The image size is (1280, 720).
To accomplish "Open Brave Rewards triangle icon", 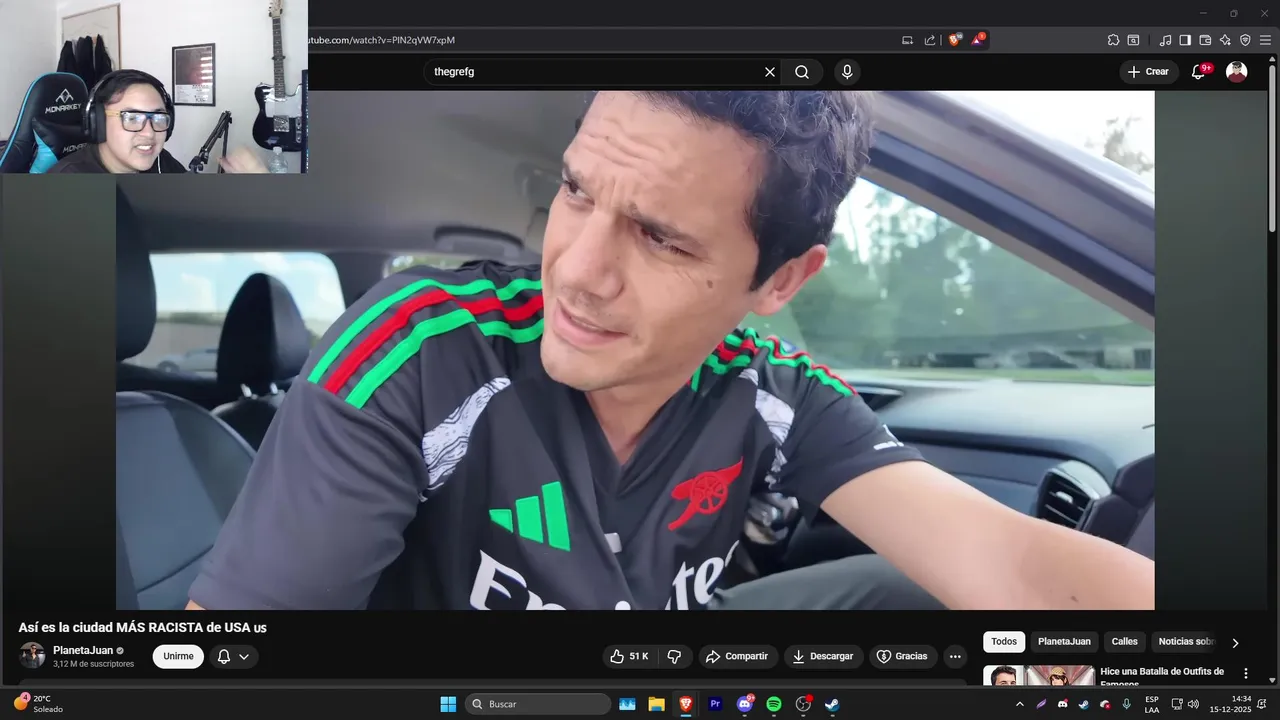I will coord(978,40).
